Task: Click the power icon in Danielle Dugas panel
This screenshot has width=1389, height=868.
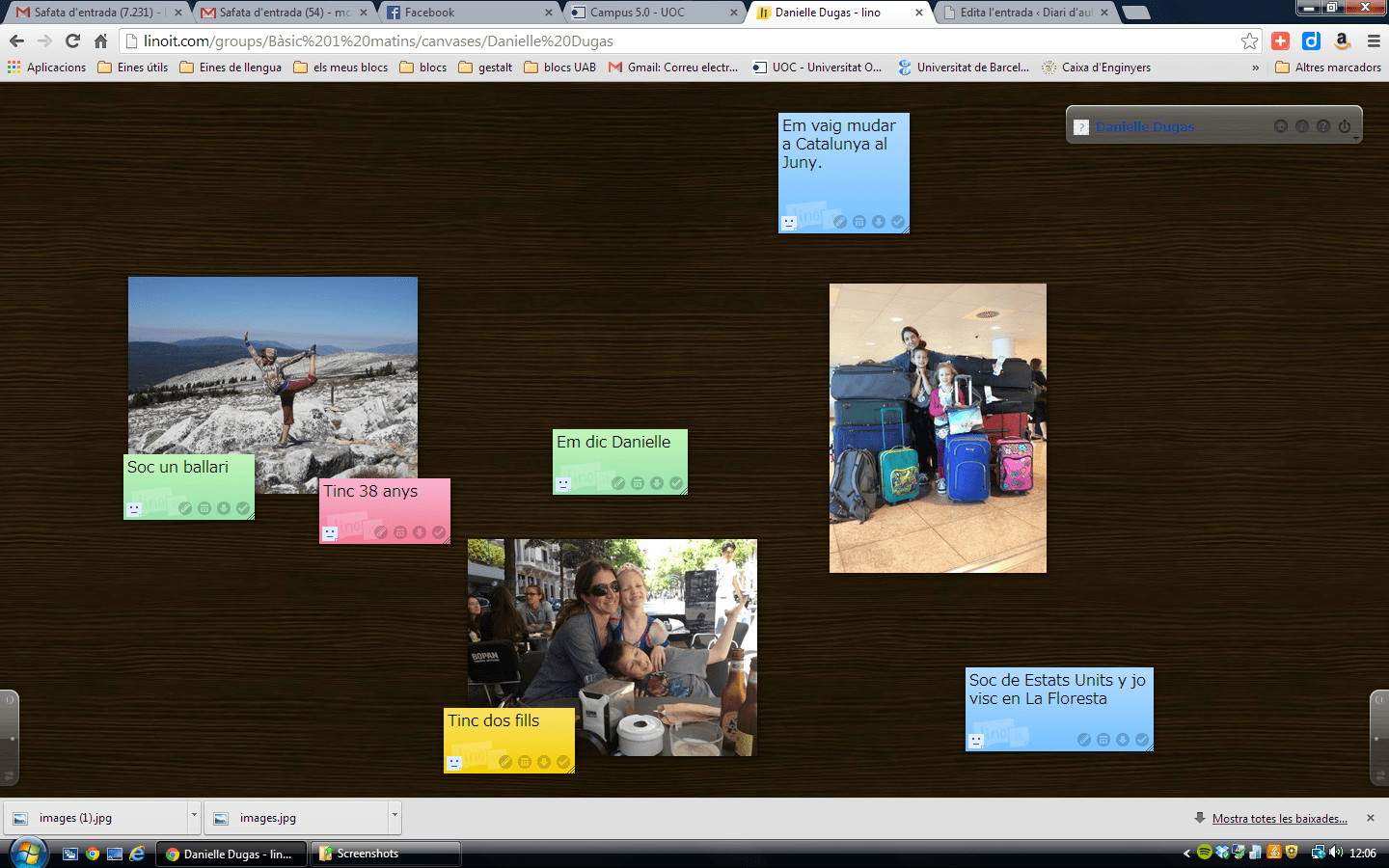Action: tap(1345, 126)
